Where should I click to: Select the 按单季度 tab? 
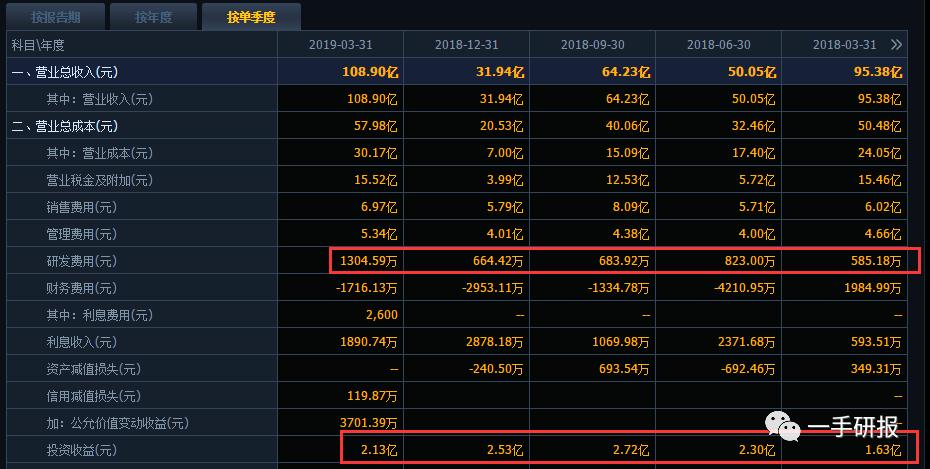(251, 17)
